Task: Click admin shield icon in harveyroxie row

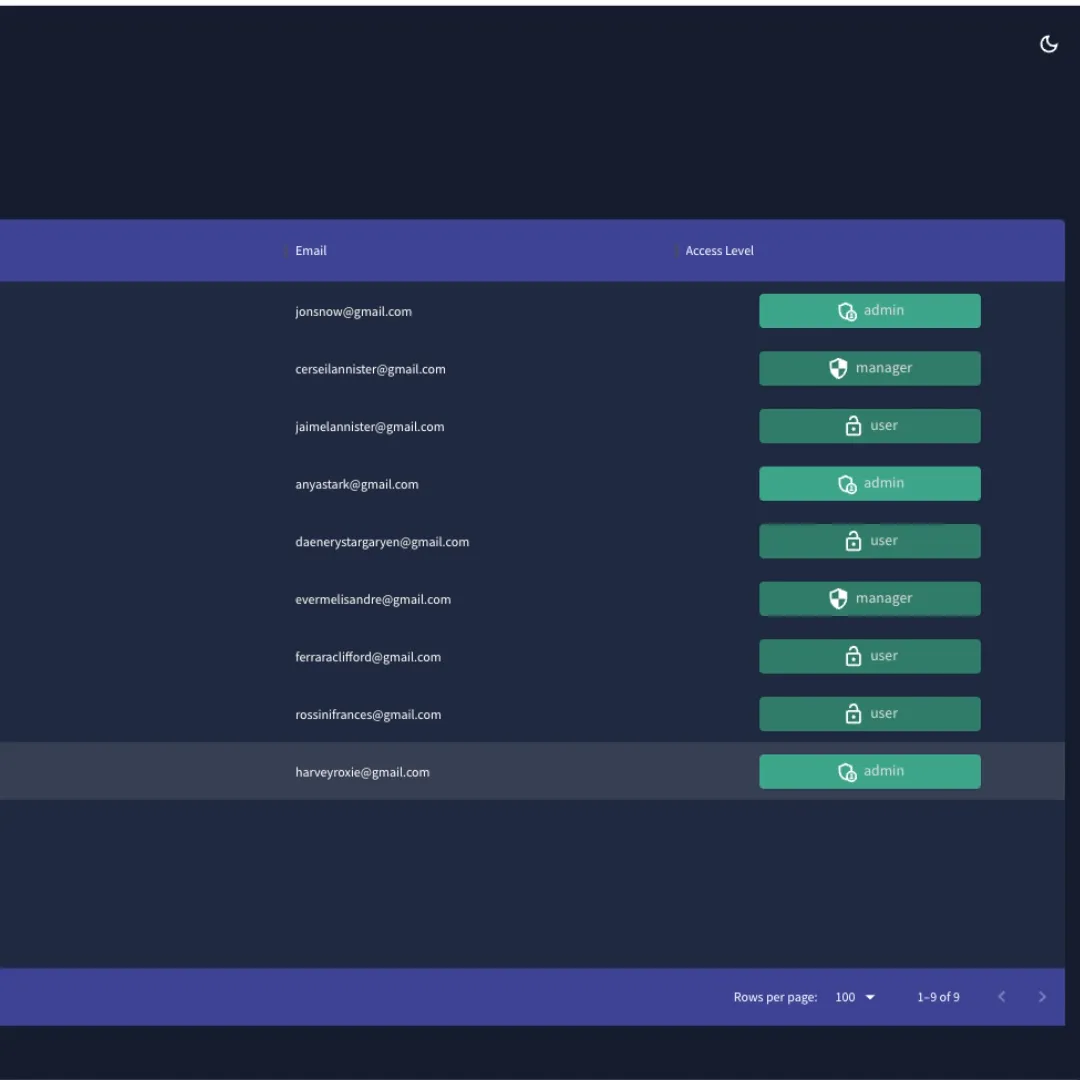Action: point(847,772)
